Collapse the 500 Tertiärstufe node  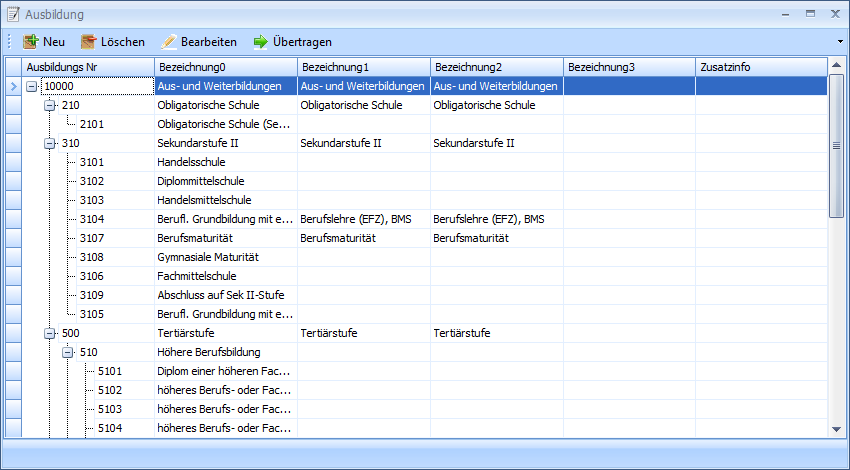50,333
